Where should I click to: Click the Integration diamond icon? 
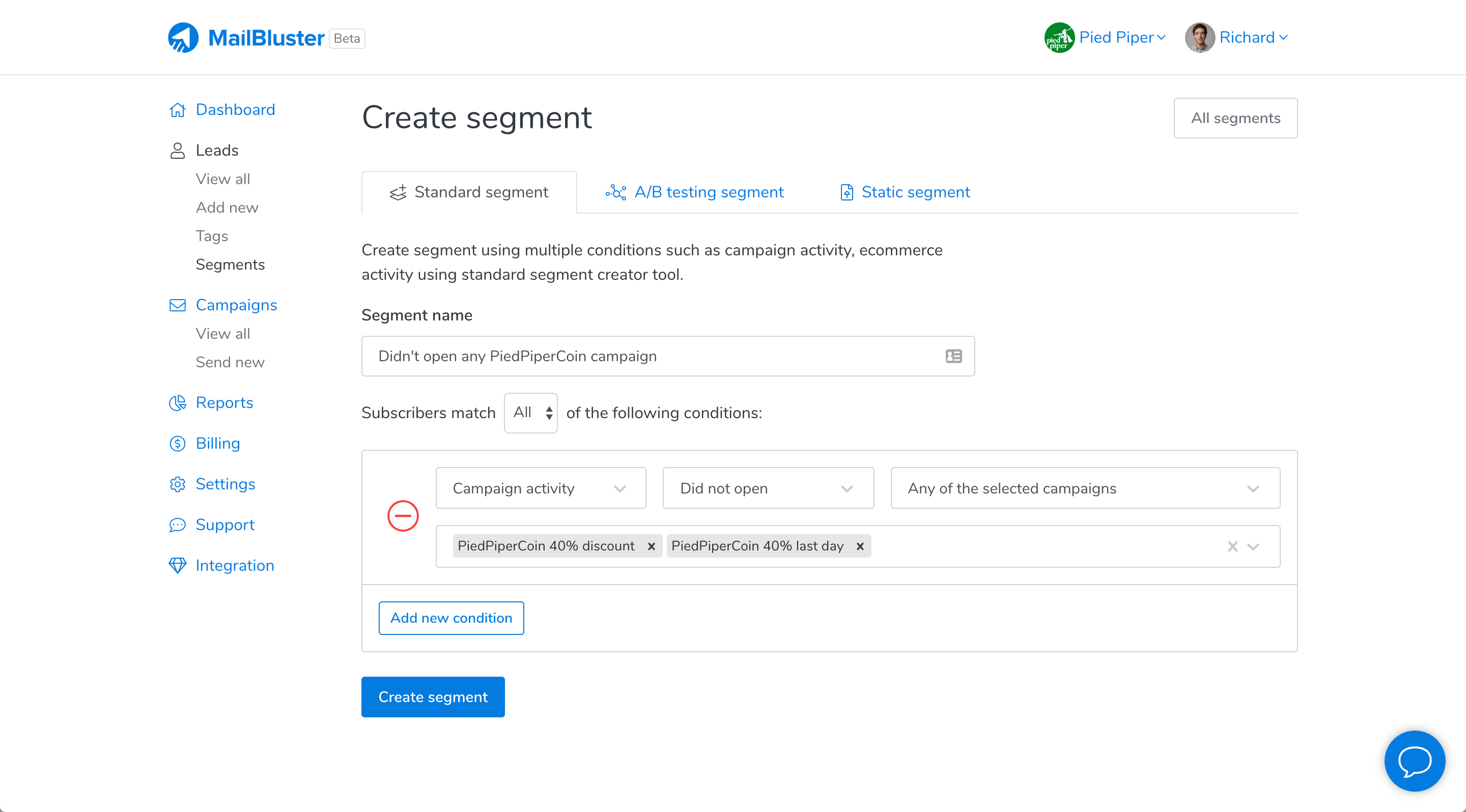coord(178,565)
